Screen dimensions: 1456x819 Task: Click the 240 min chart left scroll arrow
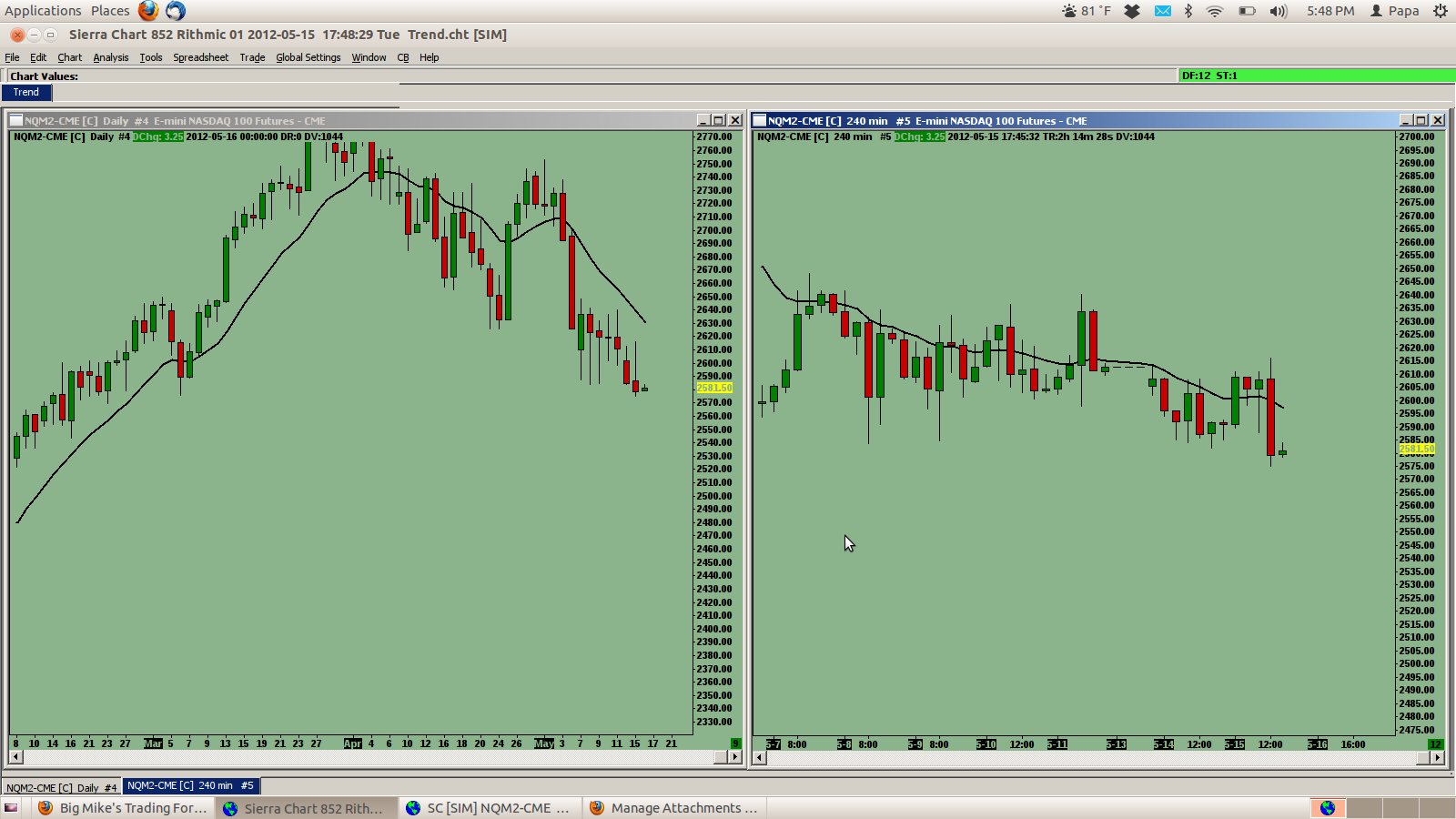(x=759, y=757)
